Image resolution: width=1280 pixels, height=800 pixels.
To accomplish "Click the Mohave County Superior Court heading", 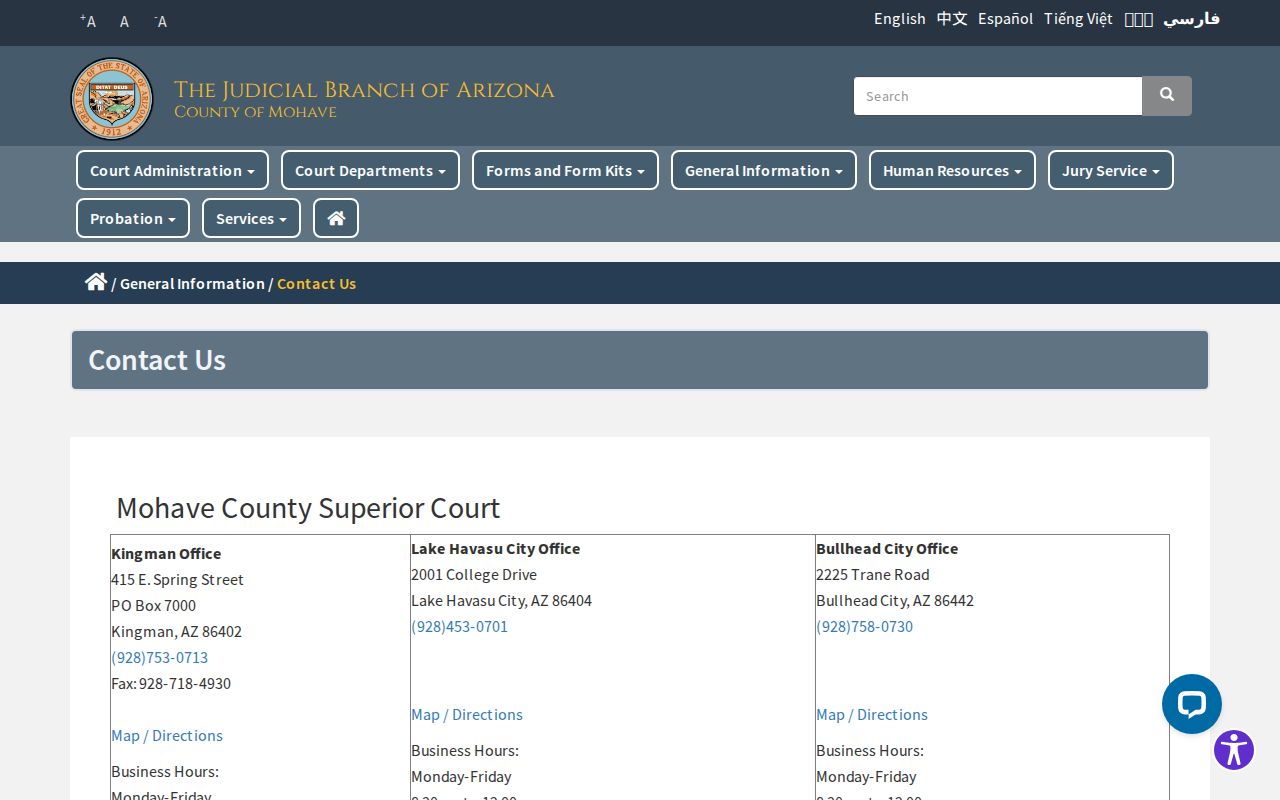I will coord(308,508).
